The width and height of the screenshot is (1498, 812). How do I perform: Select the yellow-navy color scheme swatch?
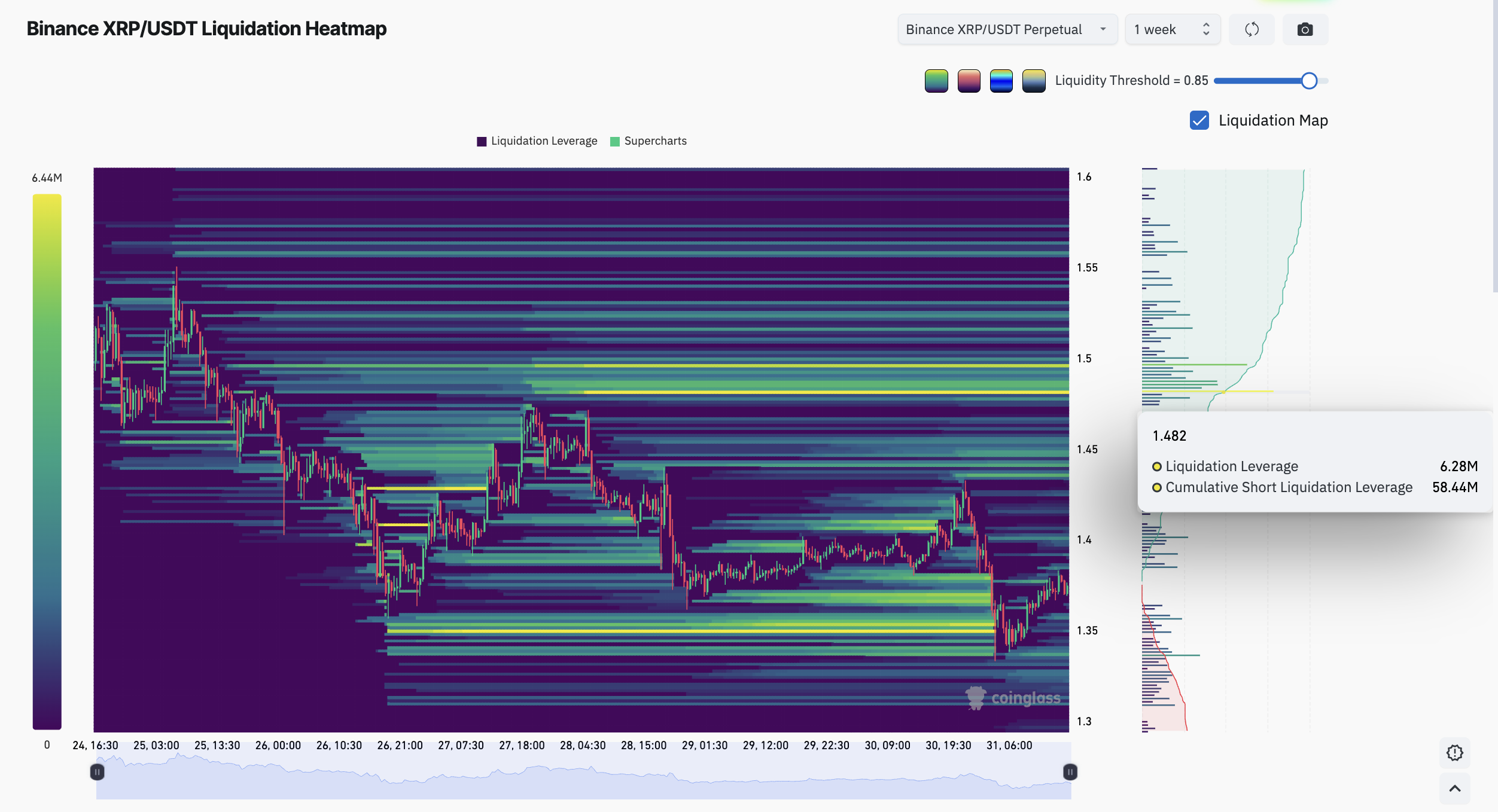pyautogui.click(x=1034, y=81)
